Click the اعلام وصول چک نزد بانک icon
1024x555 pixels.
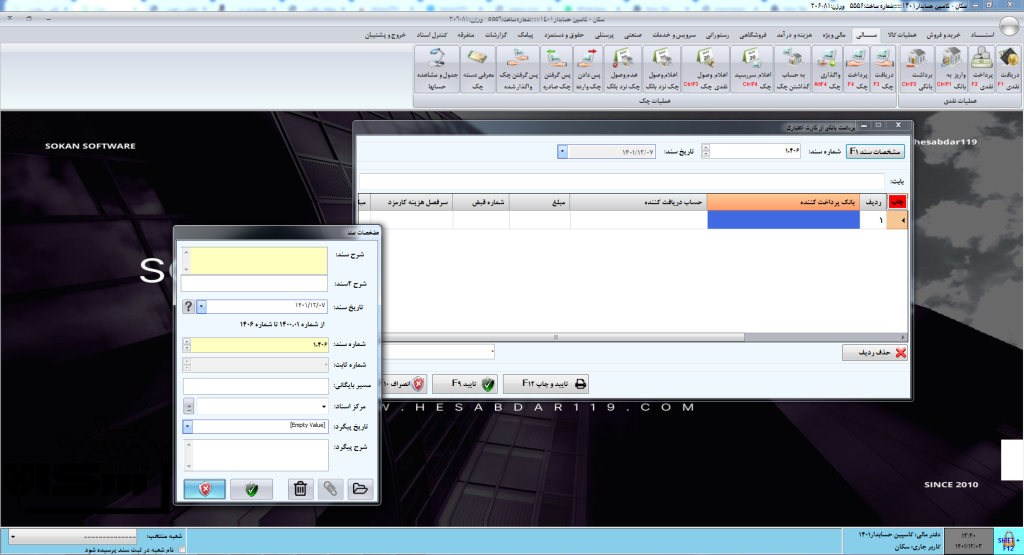tap(662, 70)
